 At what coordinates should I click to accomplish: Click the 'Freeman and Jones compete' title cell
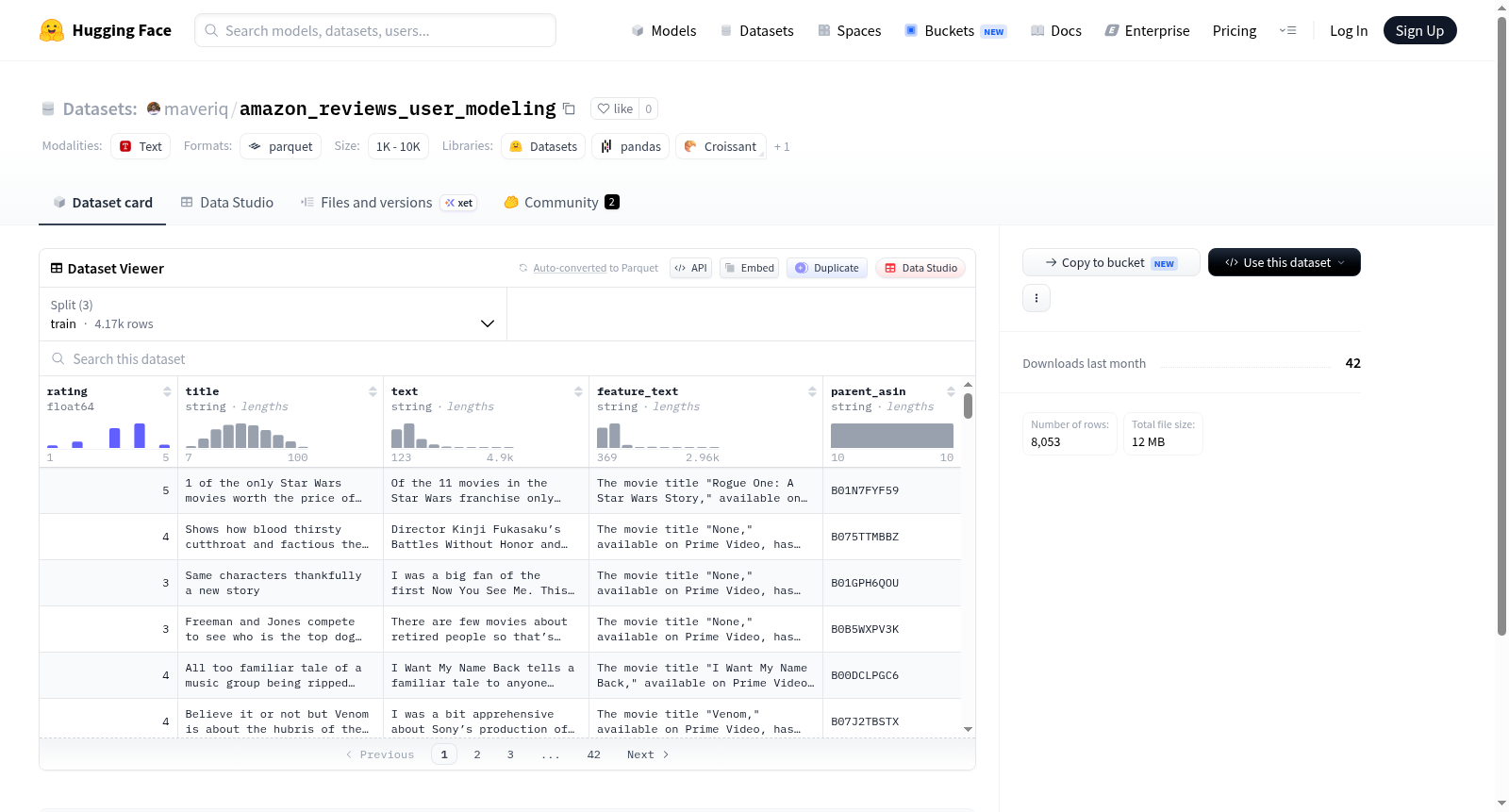click(x=280, y=629)
